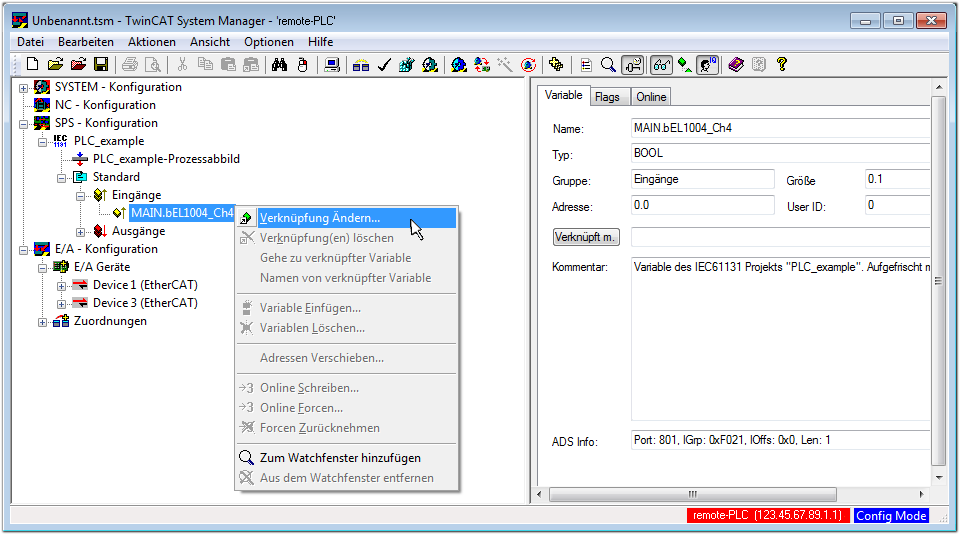
Task: Click the horizontal scrollbar in variable pane
Action: point(690,495)
